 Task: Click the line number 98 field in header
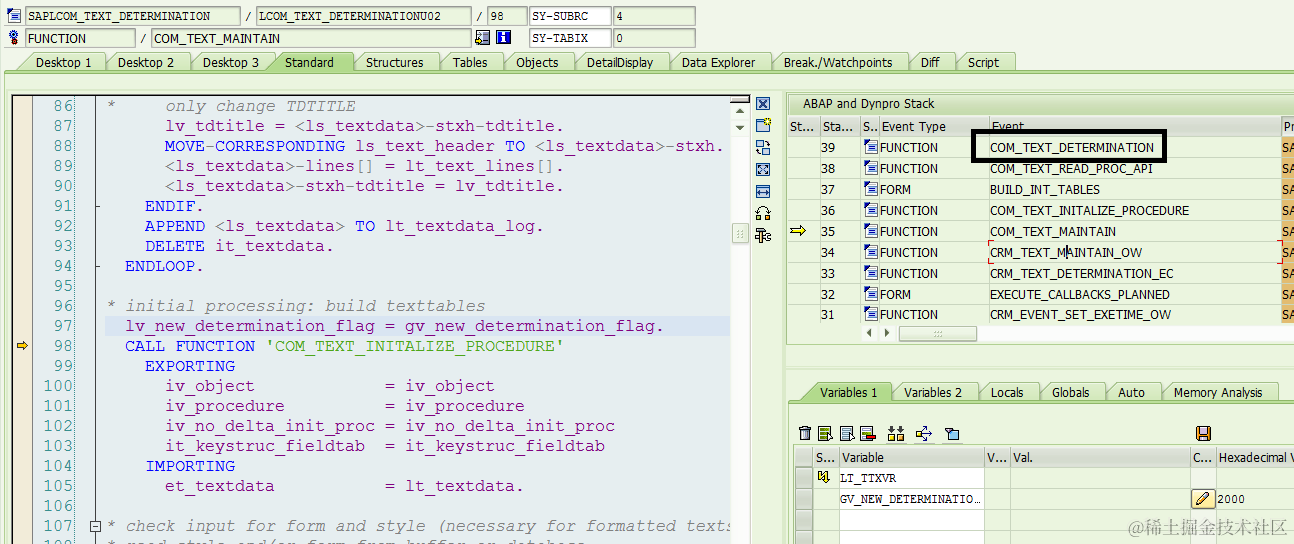click(x=506, y=16)
